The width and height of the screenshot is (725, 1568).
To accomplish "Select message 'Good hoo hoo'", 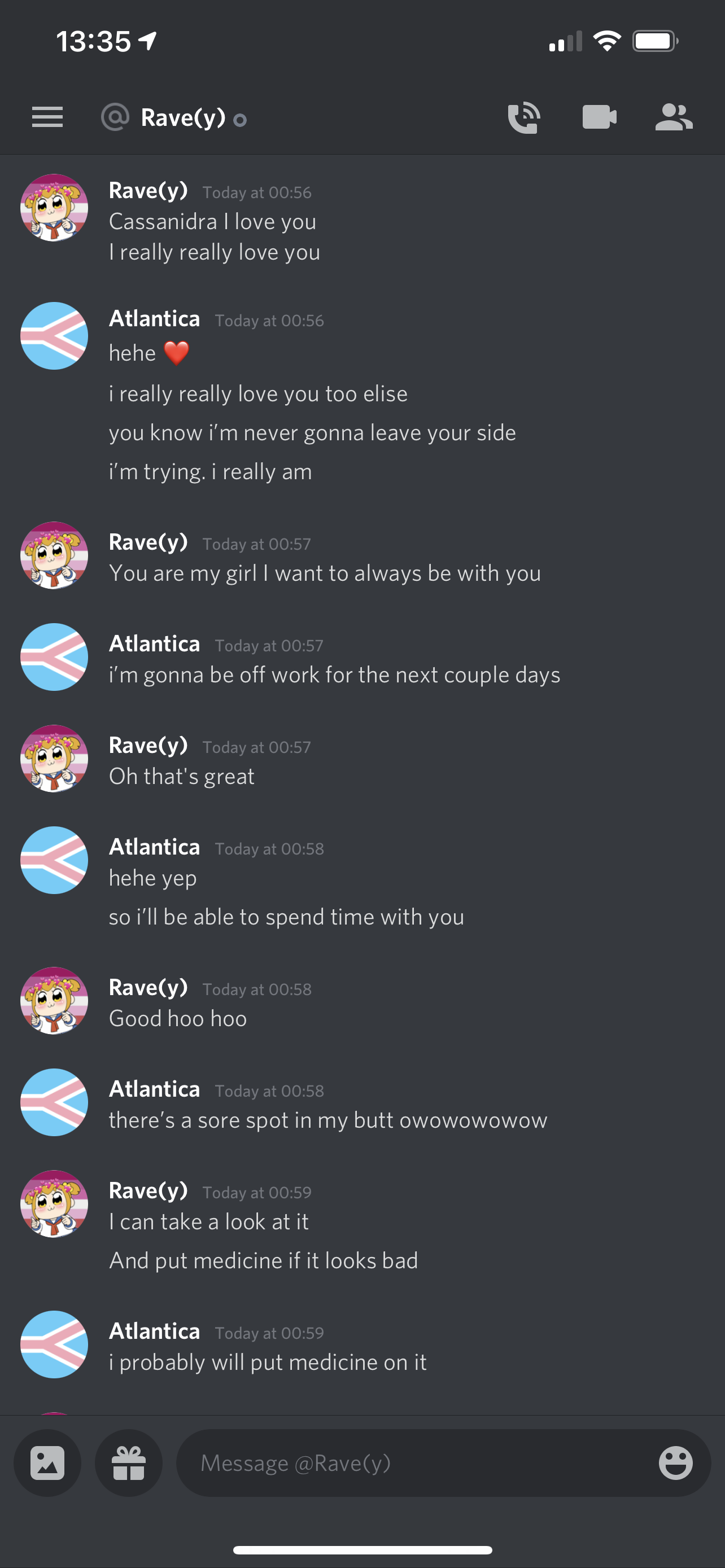I will click(178, 1018).
